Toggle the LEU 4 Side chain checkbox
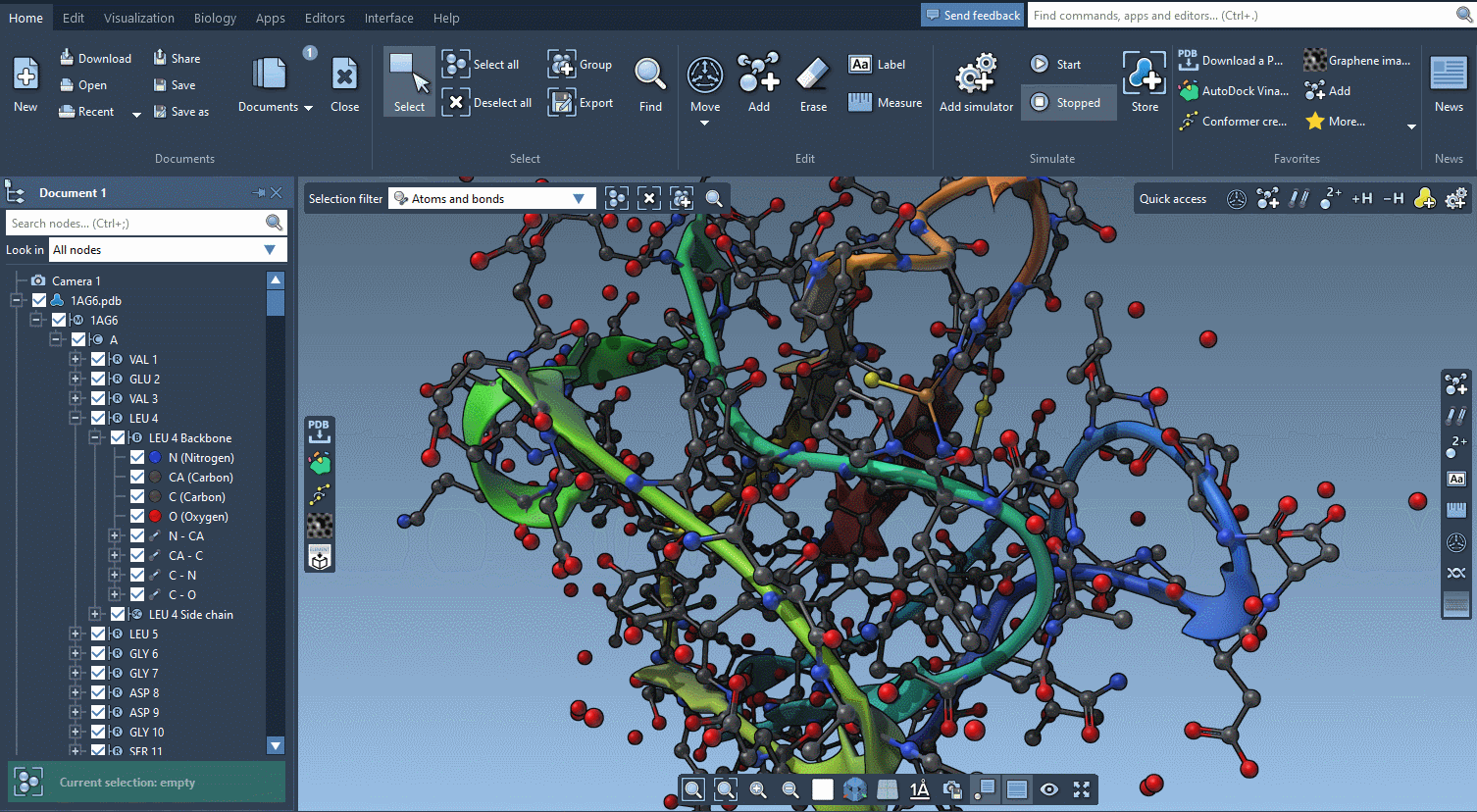The image size is (1477, 812). [x=118, y=614]
